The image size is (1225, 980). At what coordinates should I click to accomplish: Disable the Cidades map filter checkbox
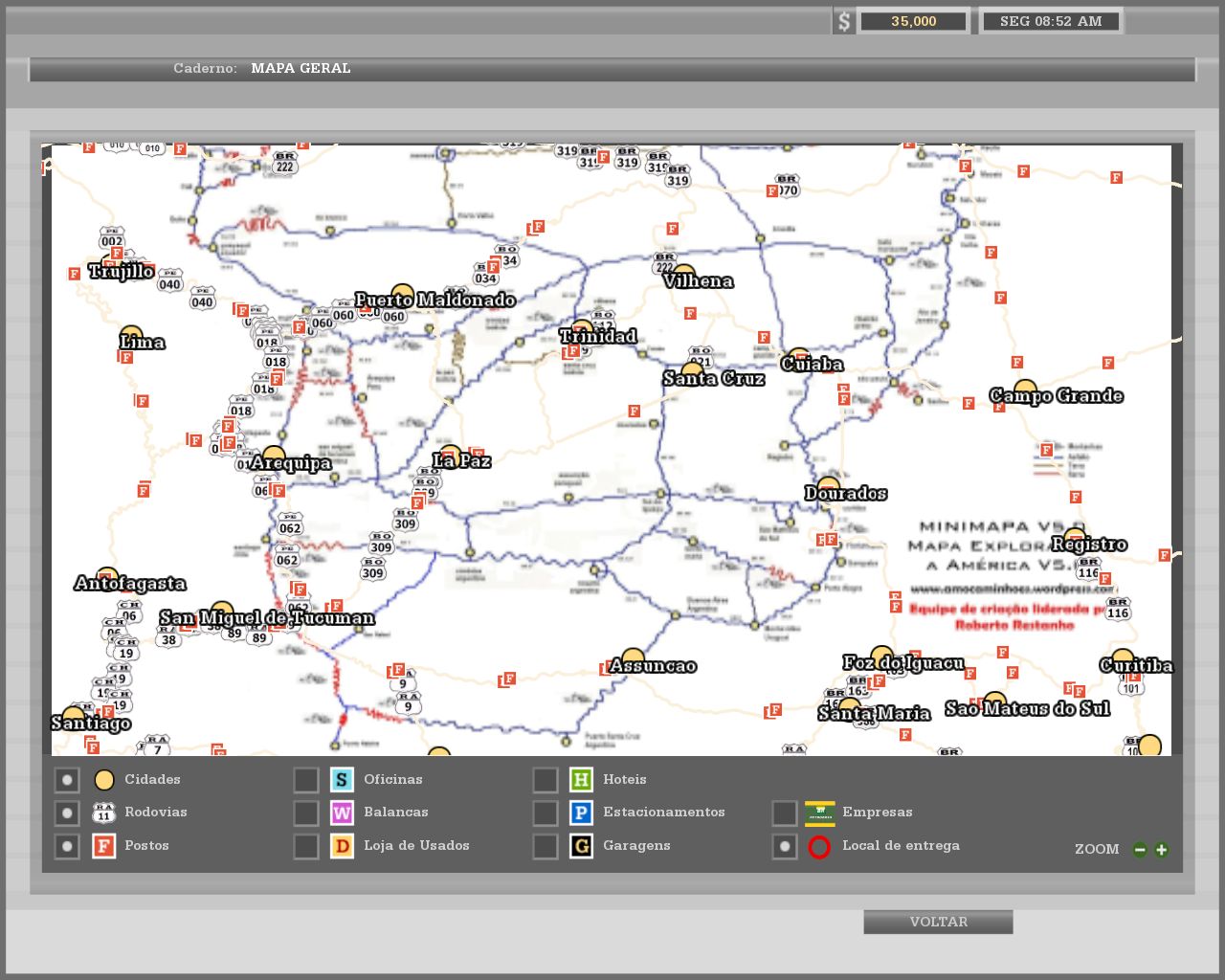pos(67,780)
